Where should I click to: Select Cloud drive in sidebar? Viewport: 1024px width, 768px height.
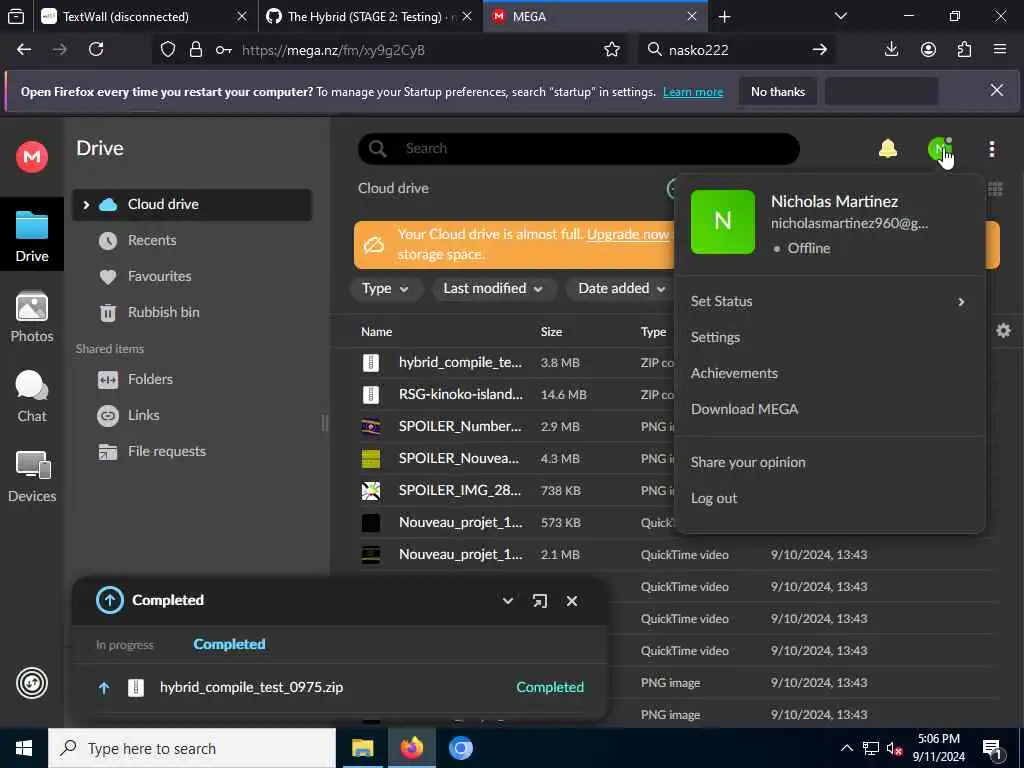tap(192, 204)
